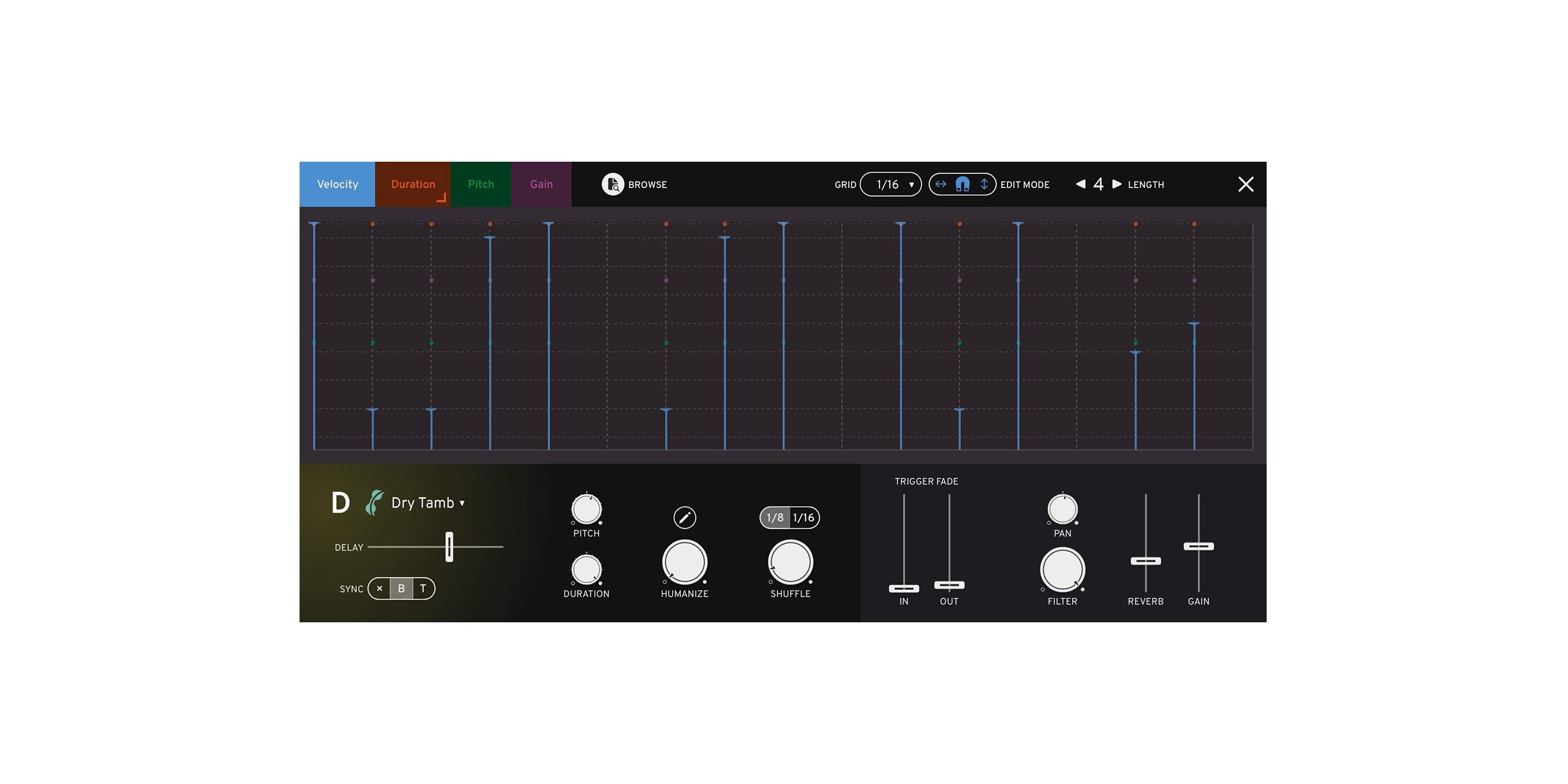Screen dimensions: 1568x784
Task: Decrease length with left arrow
Action: tap(1080, 184)
